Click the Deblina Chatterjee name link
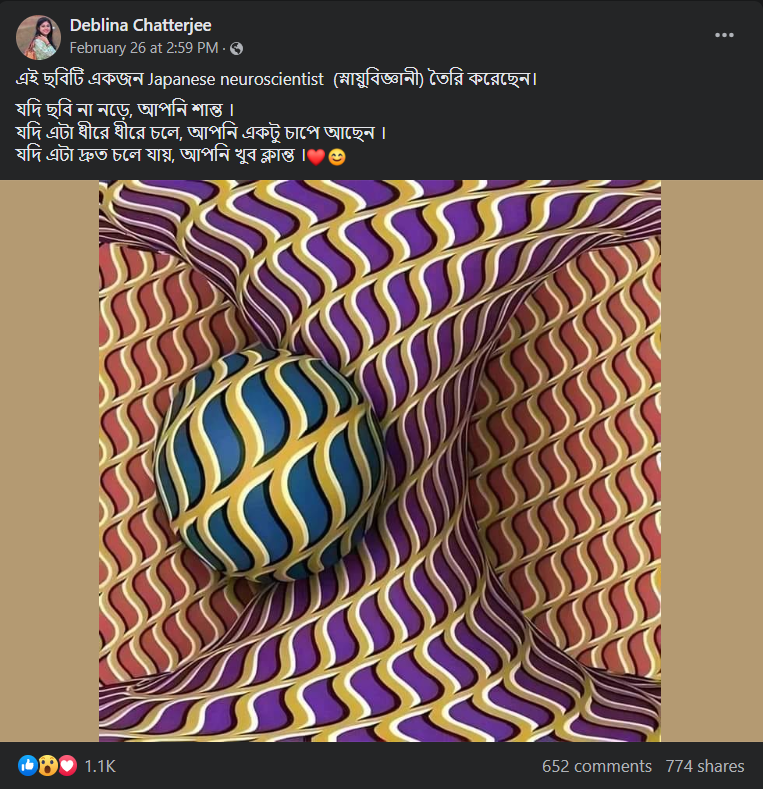This screenshot has height=789, width=763. click(x=140, y=25)
